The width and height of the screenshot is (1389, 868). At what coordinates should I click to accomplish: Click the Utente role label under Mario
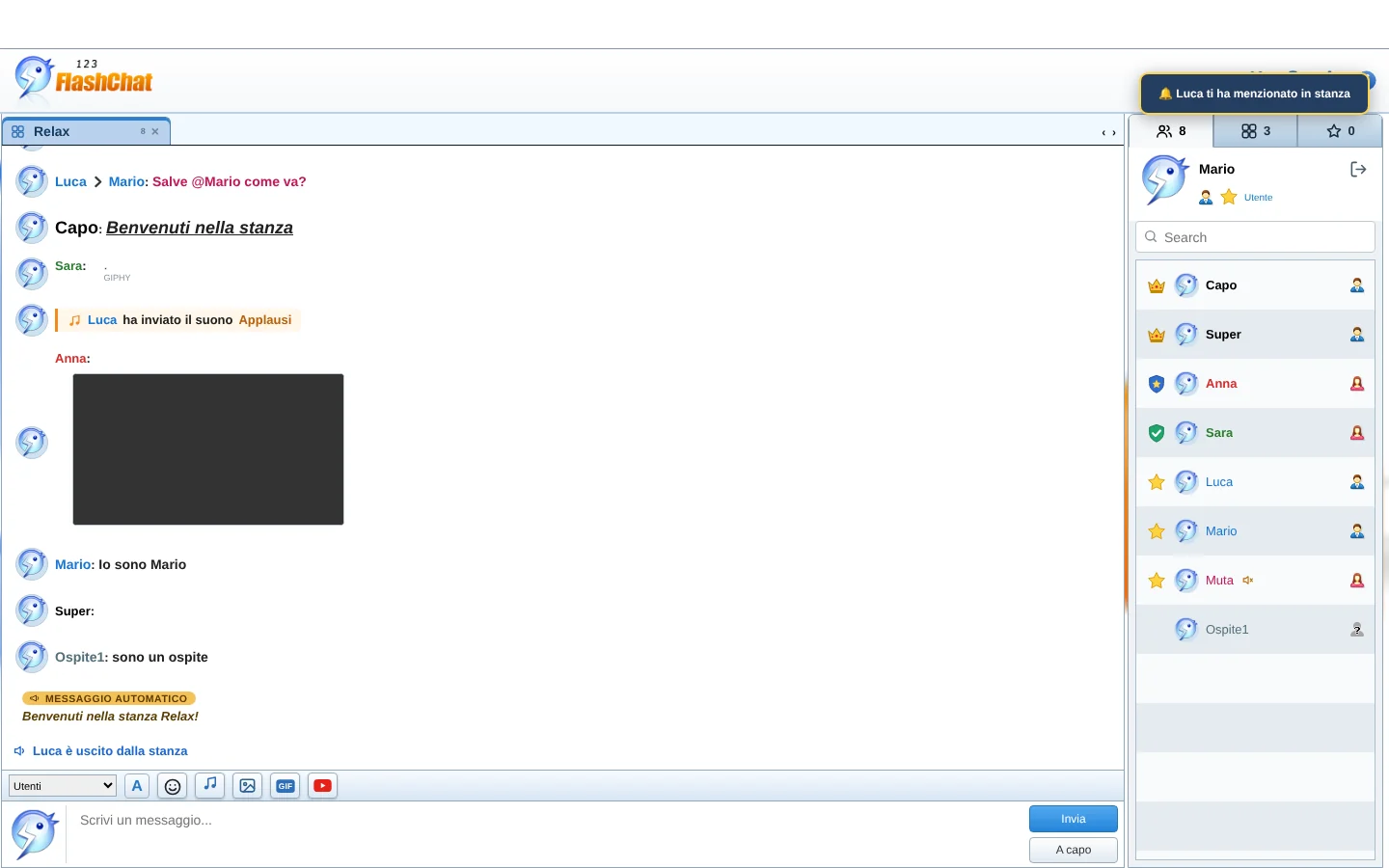[1258, 198]
